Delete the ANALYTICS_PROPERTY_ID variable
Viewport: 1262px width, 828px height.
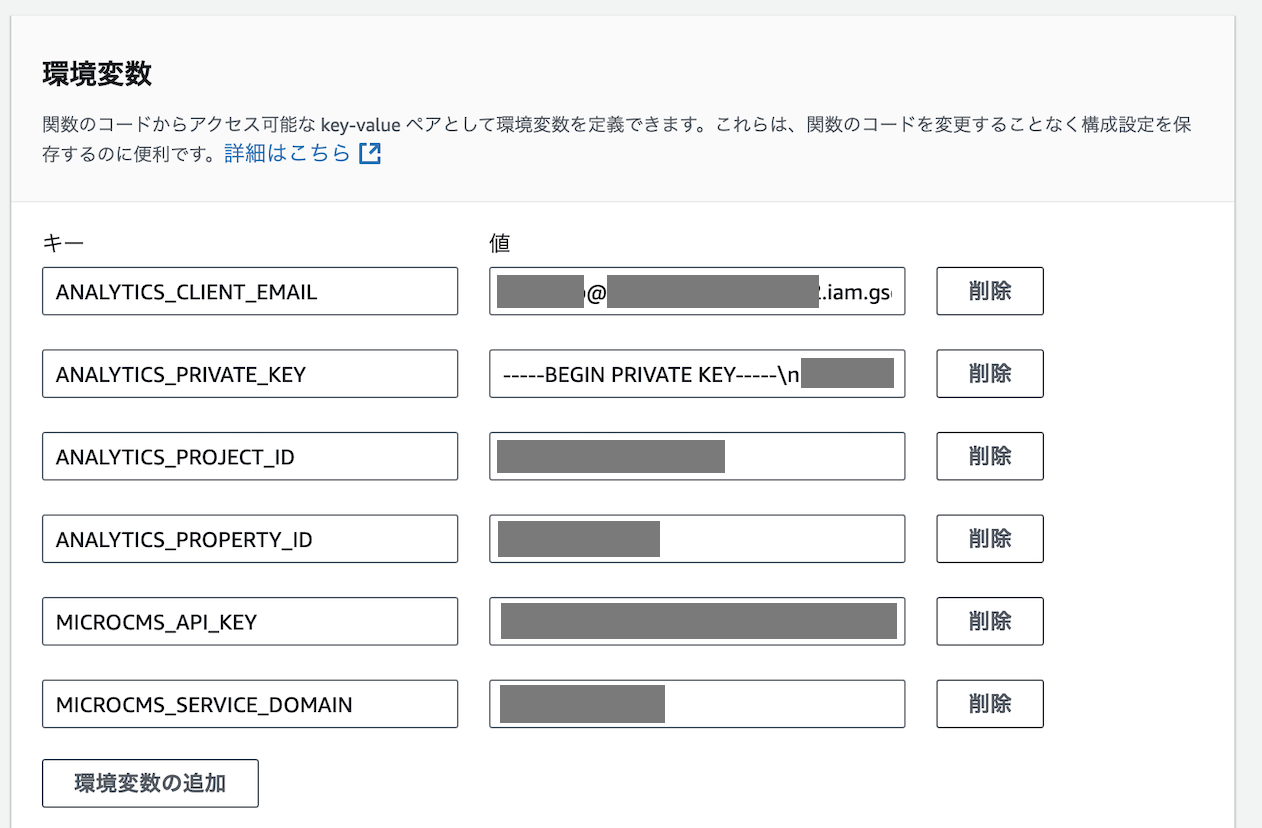[x=989, y=539]
